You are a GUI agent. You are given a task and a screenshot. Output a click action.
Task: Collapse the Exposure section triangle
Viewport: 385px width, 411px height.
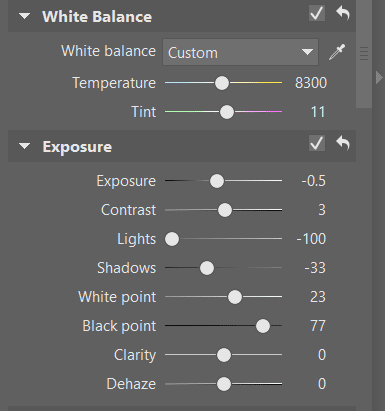24,146
